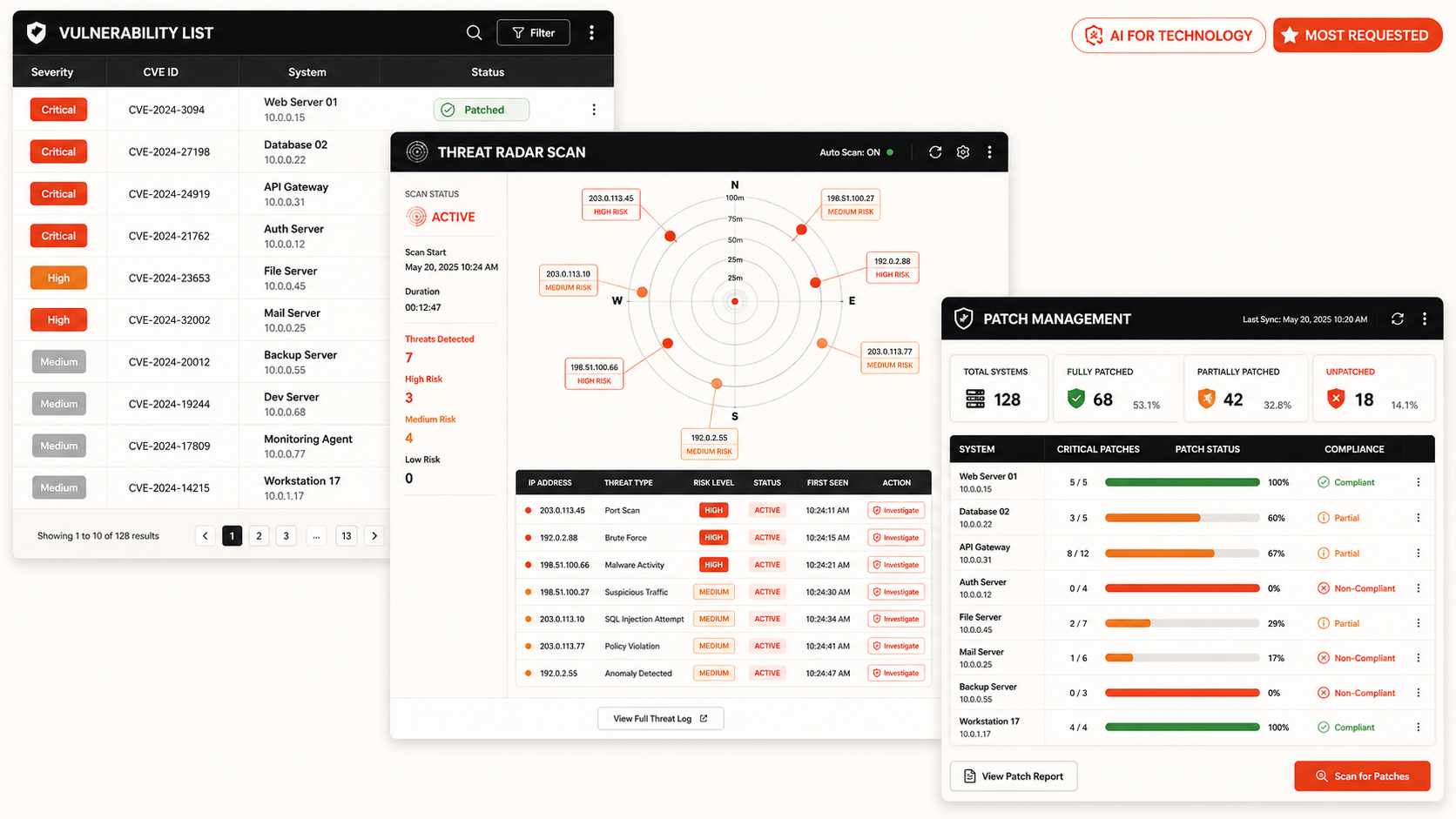Viewport: 1456px width, 819px height.
Task: Click the CVE-2024-23653 cell
Action: coord(169,279)
